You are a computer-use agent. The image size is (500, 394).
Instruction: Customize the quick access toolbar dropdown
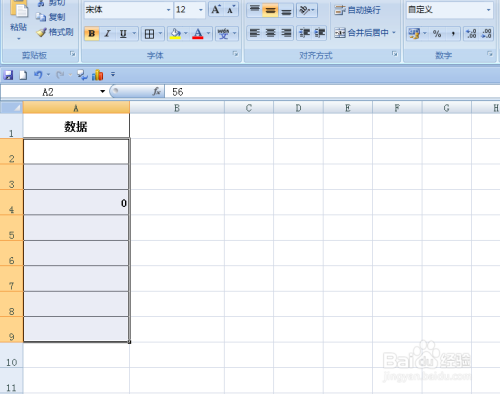(x=113, y=74)
